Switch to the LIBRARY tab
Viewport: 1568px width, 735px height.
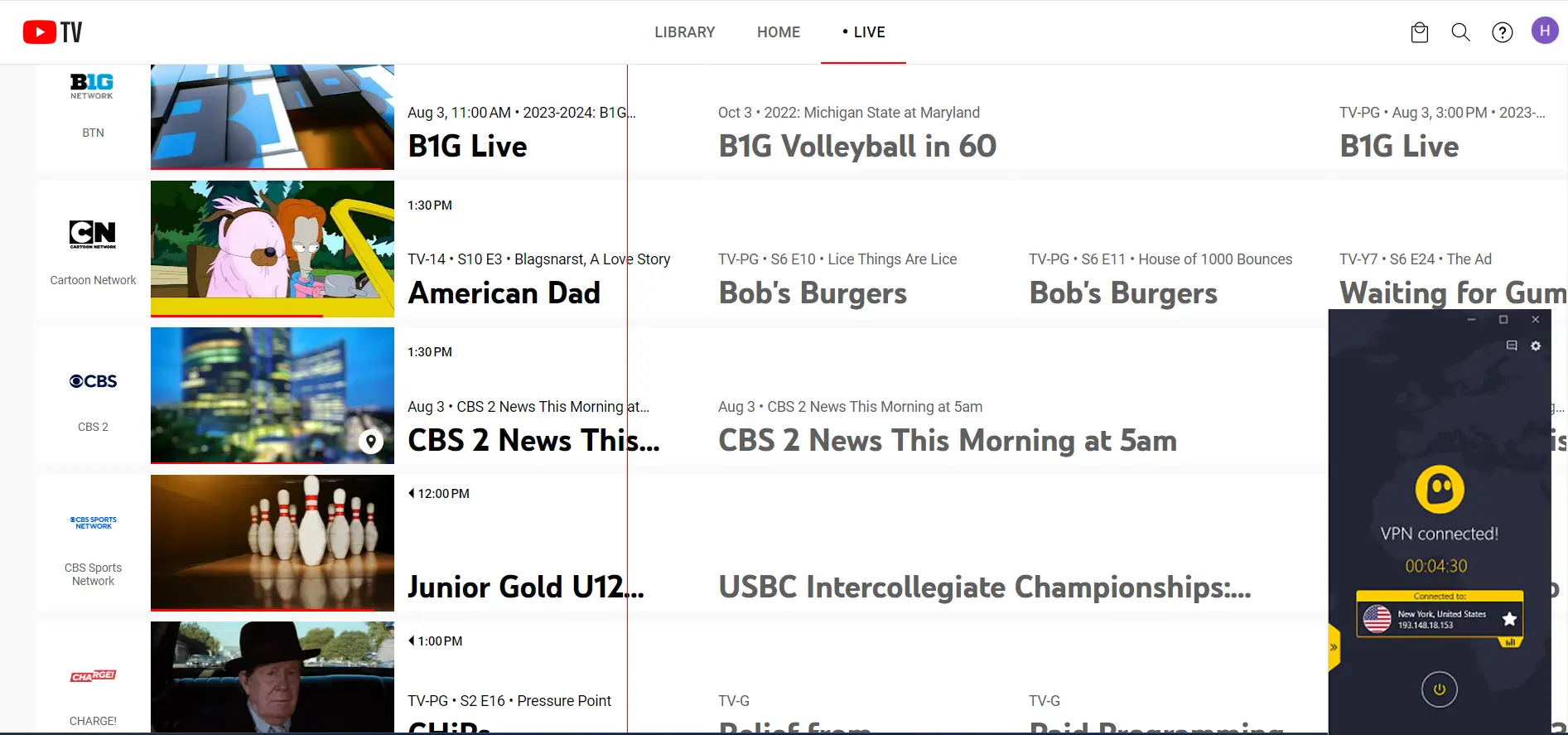(684, 32)
